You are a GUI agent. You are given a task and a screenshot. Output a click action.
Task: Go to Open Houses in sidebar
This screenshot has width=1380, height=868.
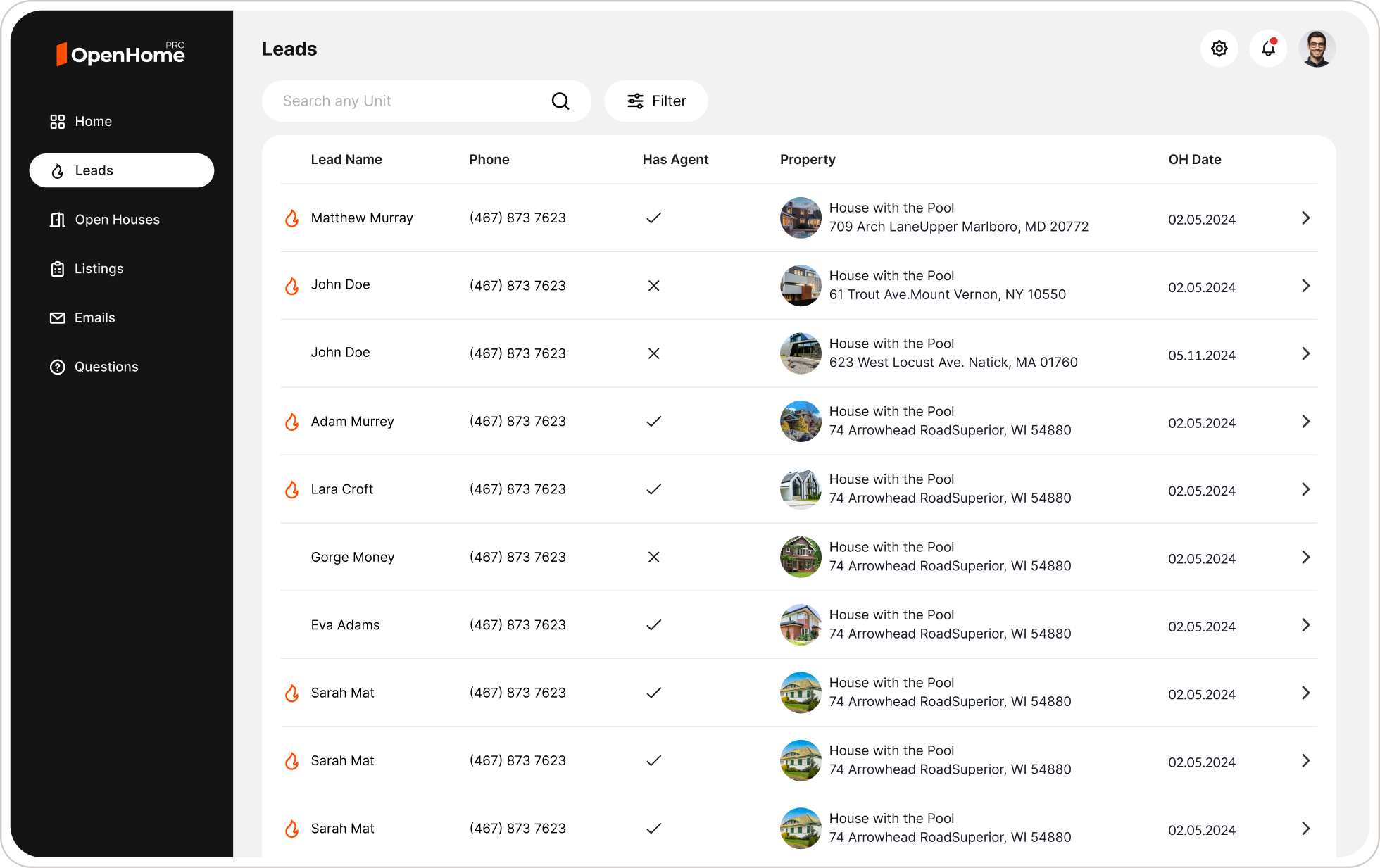click(117, 220)
